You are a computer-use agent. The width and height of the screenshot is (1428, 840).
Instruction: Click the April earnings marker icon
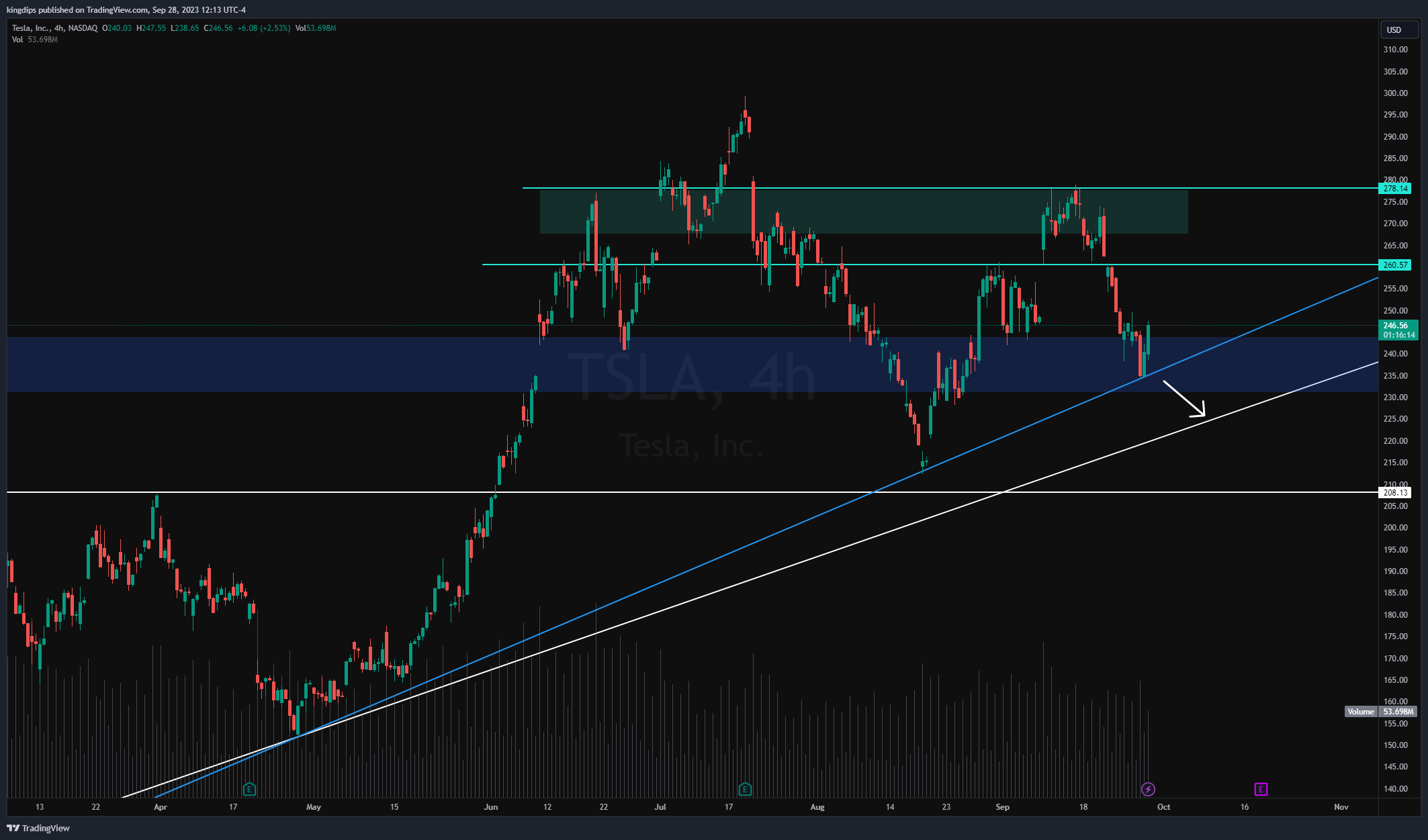tap(249, 789)
